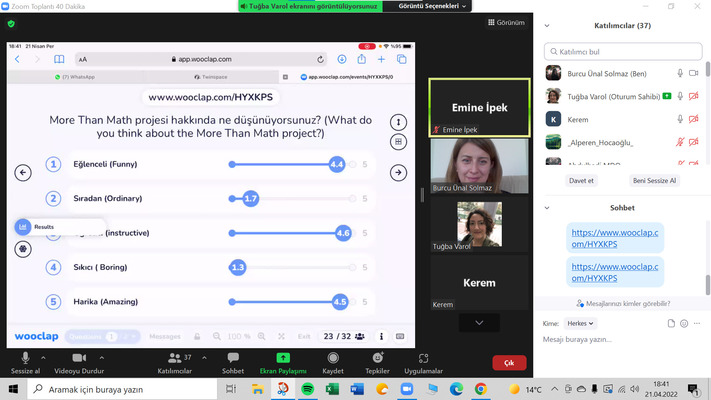
Task: Expand video options arrow beside Videoyu Durdur
Action: [102, 358]
